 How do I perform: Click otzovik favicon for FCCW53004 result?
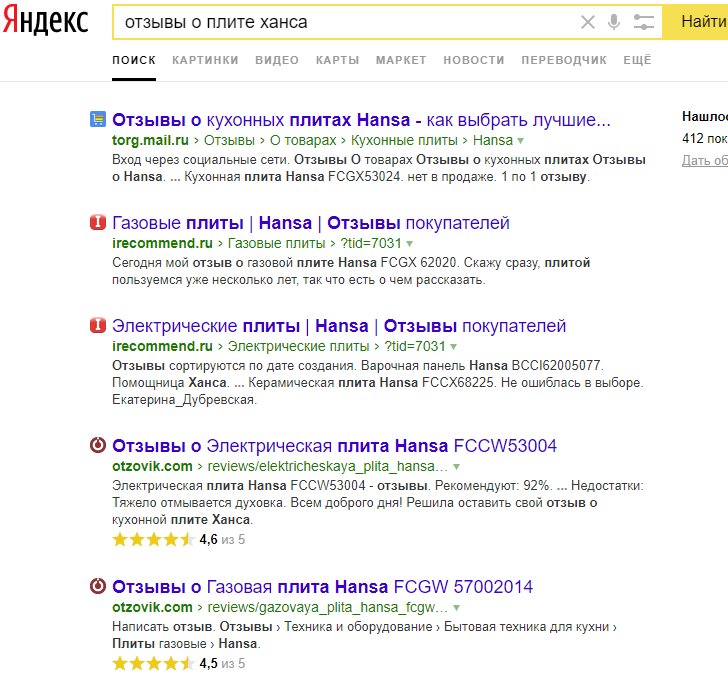click(98, 445)
